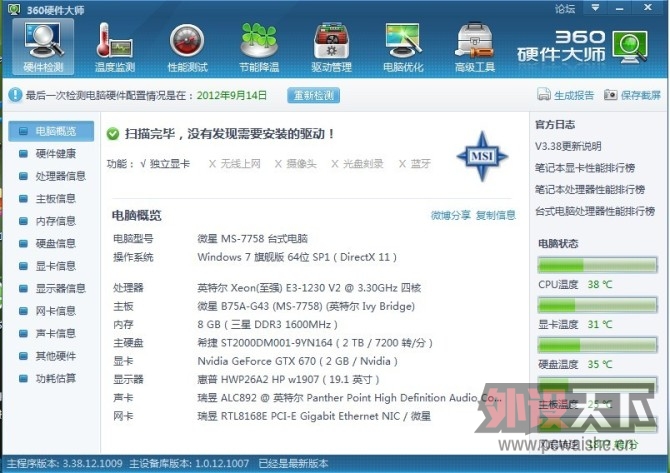The width and height of the screenshot is (670, 473).
Task: Click the 摄像头 feature indicator
Action: coord(296,164)
